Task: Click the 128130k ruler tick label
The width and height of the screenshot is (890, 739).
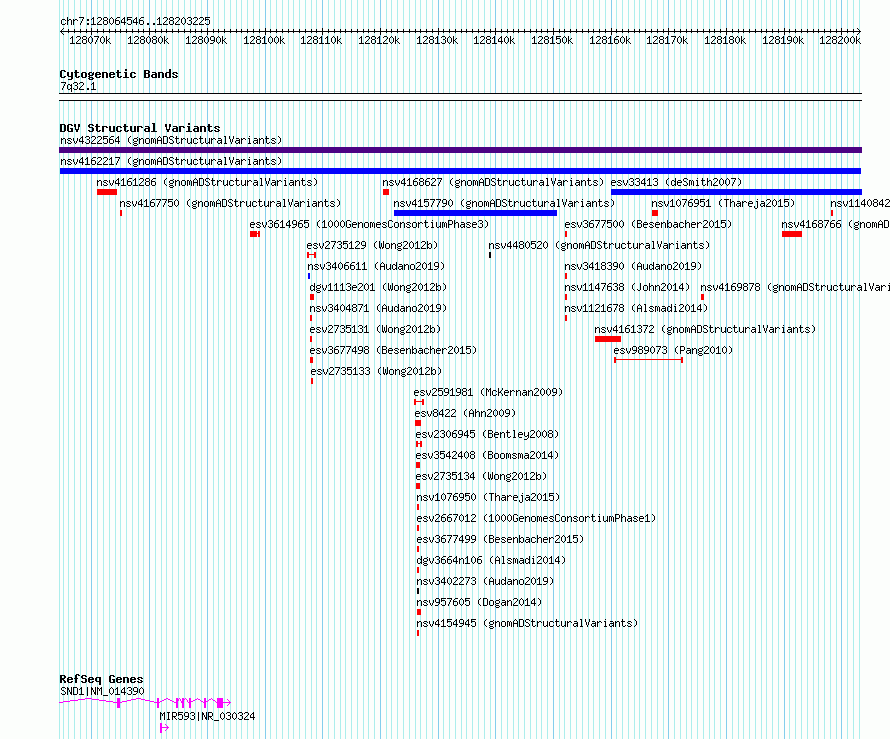Action: pyautogui.click(x=437, y=40)
